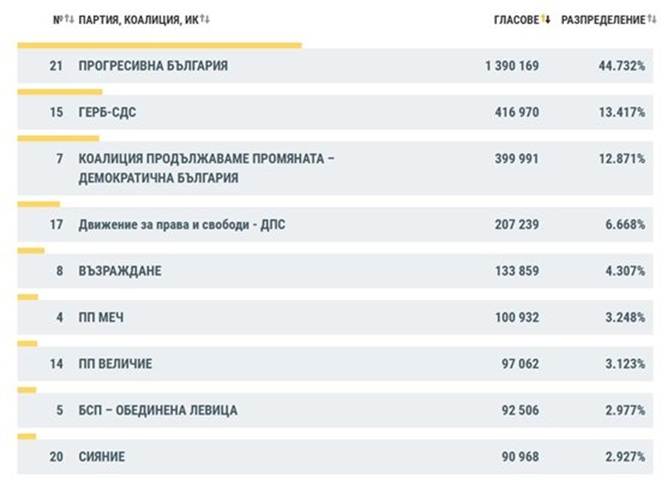Image resolution: width=668 pixels, height=480 pixels.
Task: Open the ВЪЗРАЖДАНЕ party row
Action: [119, 271]
